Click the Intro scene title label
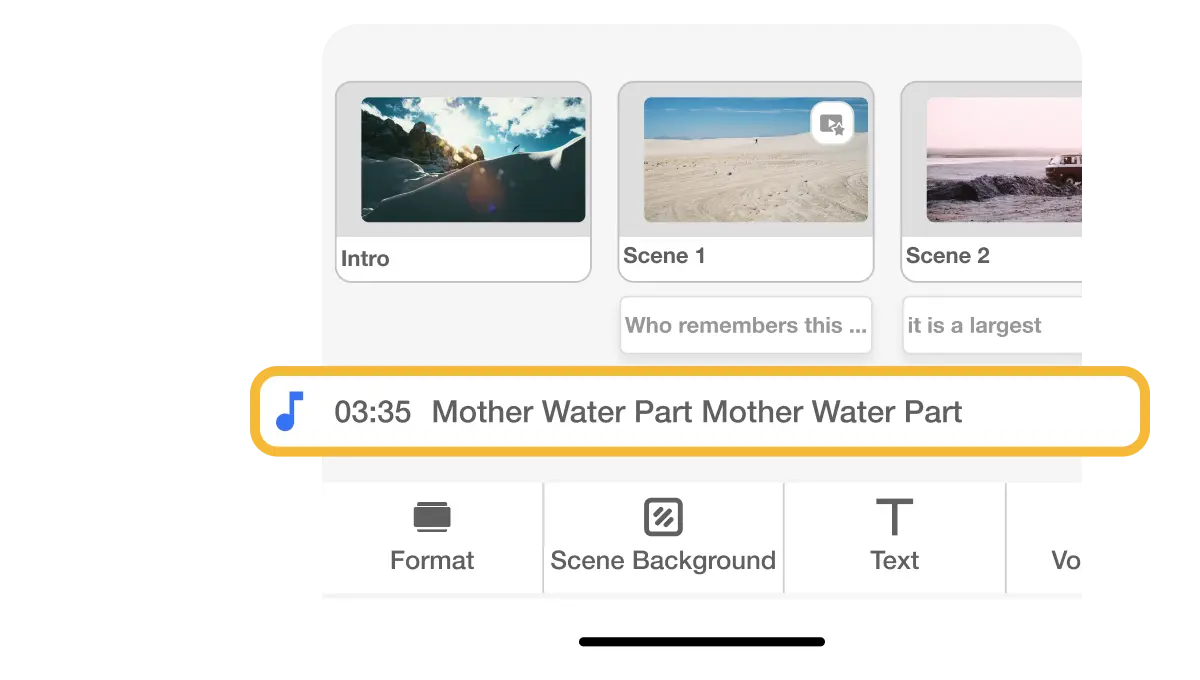 tap(365, 258)
